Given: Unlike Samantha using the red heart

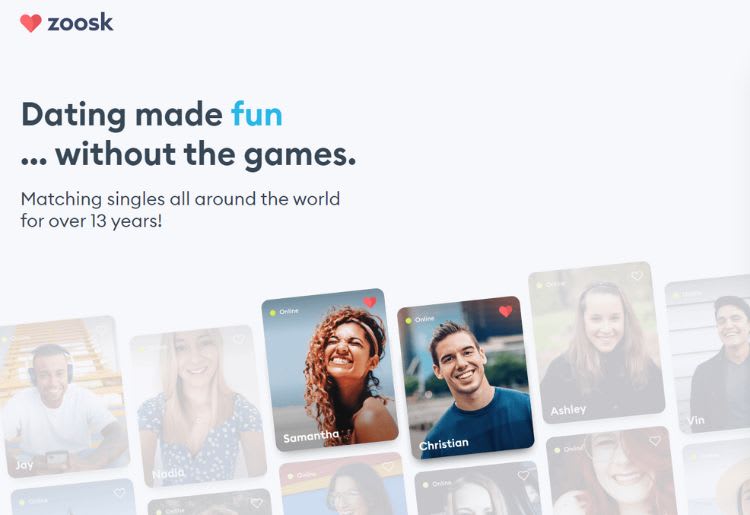Looking at the screenshot, I should pyautogui.click(x=370, y=302).
